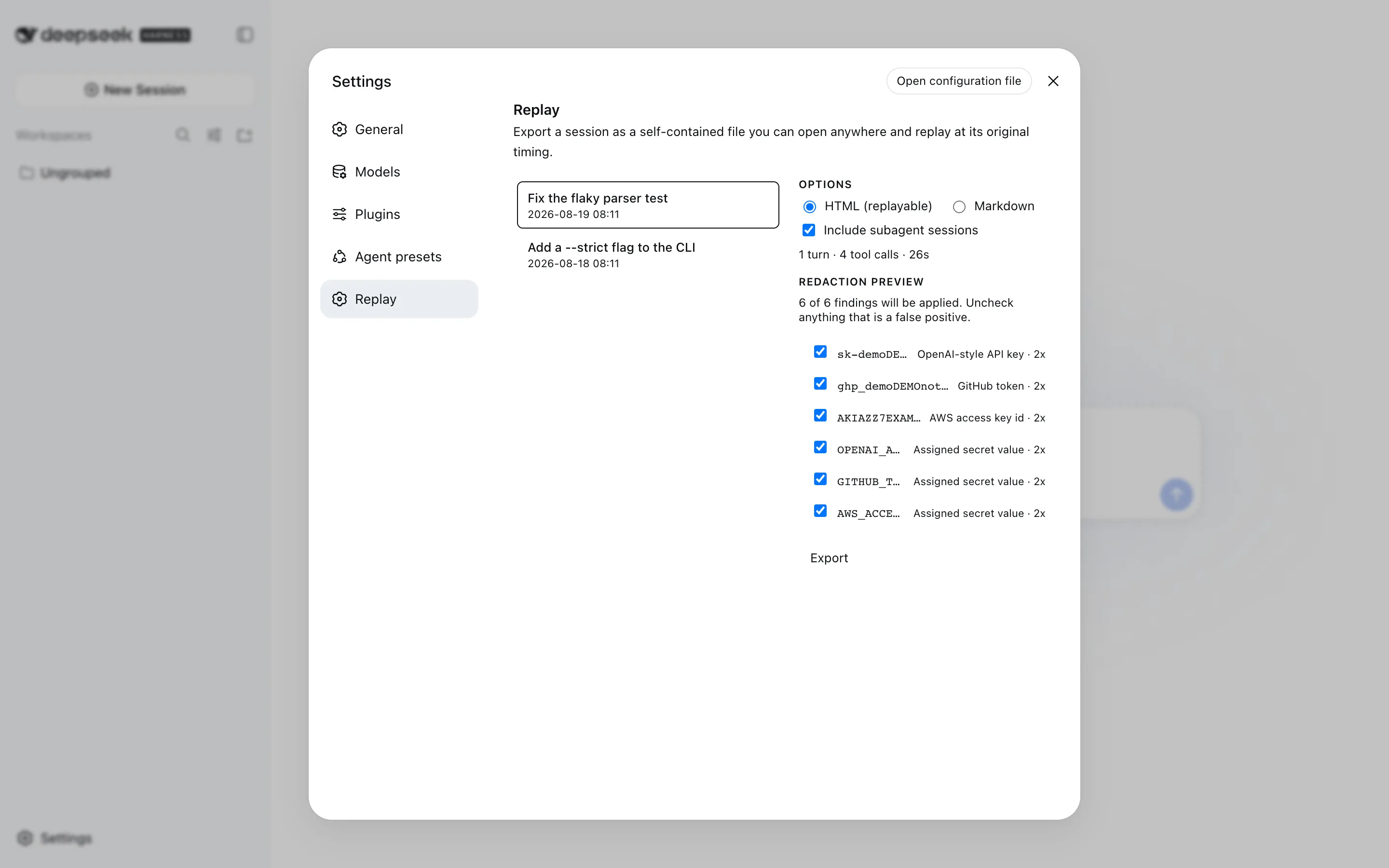
Task: Select 'Add a --strict flag to the CLI' session
Action: pos(648,254)
